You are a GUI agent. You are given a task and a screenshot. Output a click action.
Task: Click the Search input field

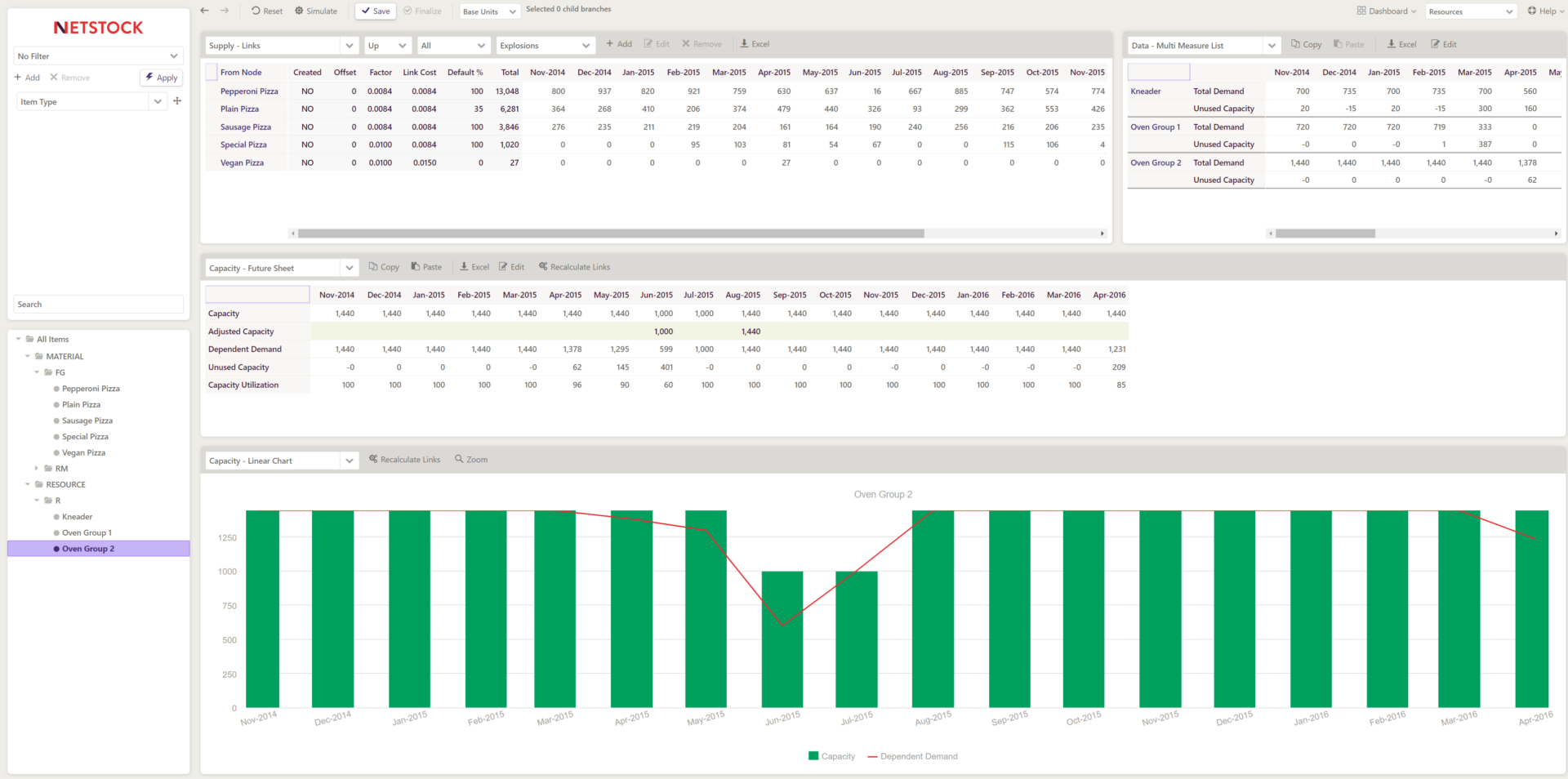(98, 305)
